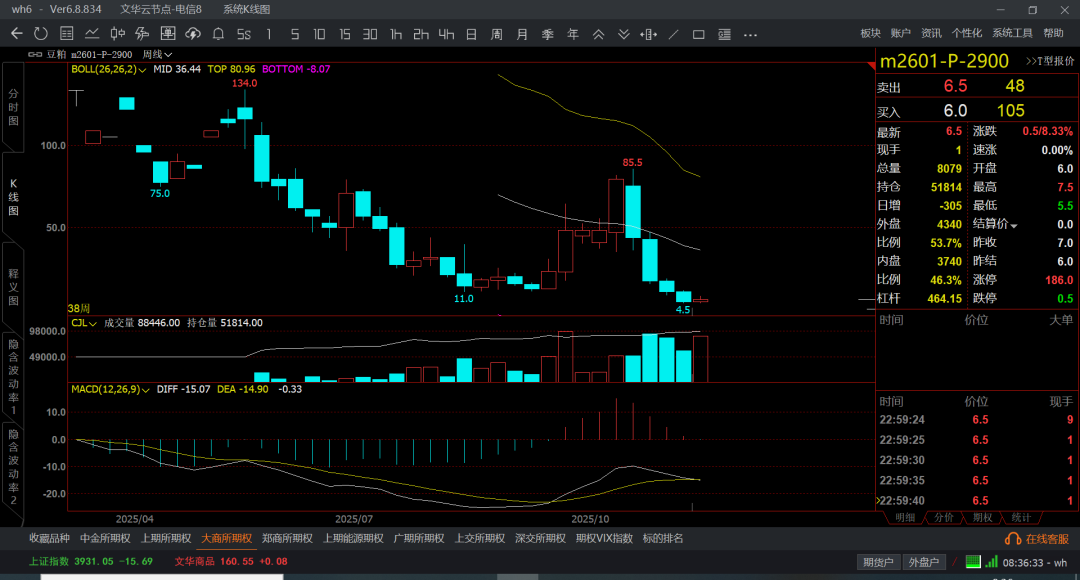Viewport: 1080px width, 580px height.
Task: Click the 134.0 high price marker
Action: [x=244, y=83]
